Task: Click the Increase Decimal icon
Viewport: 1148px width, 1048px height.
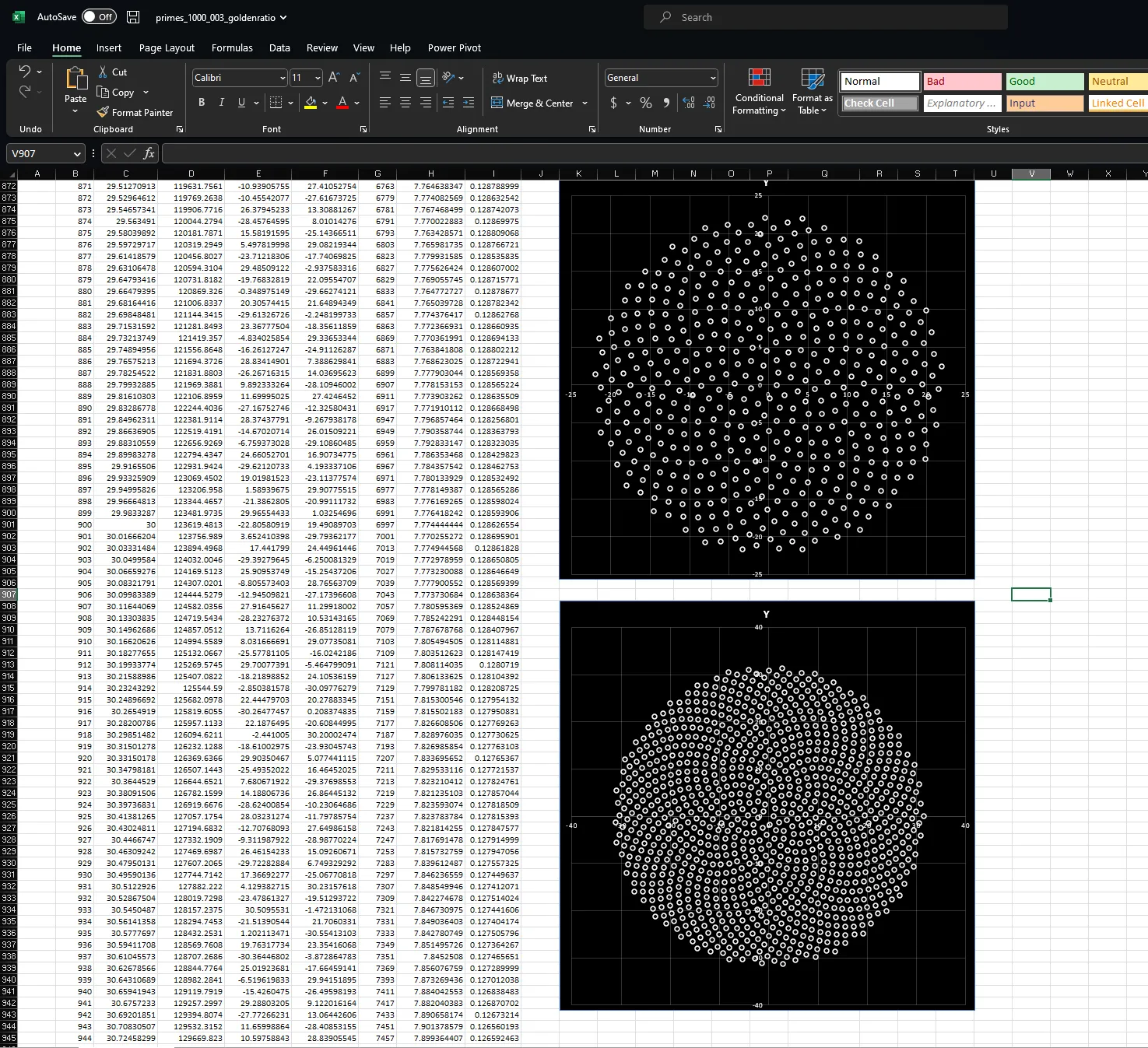Action: [x=689, y=103]
